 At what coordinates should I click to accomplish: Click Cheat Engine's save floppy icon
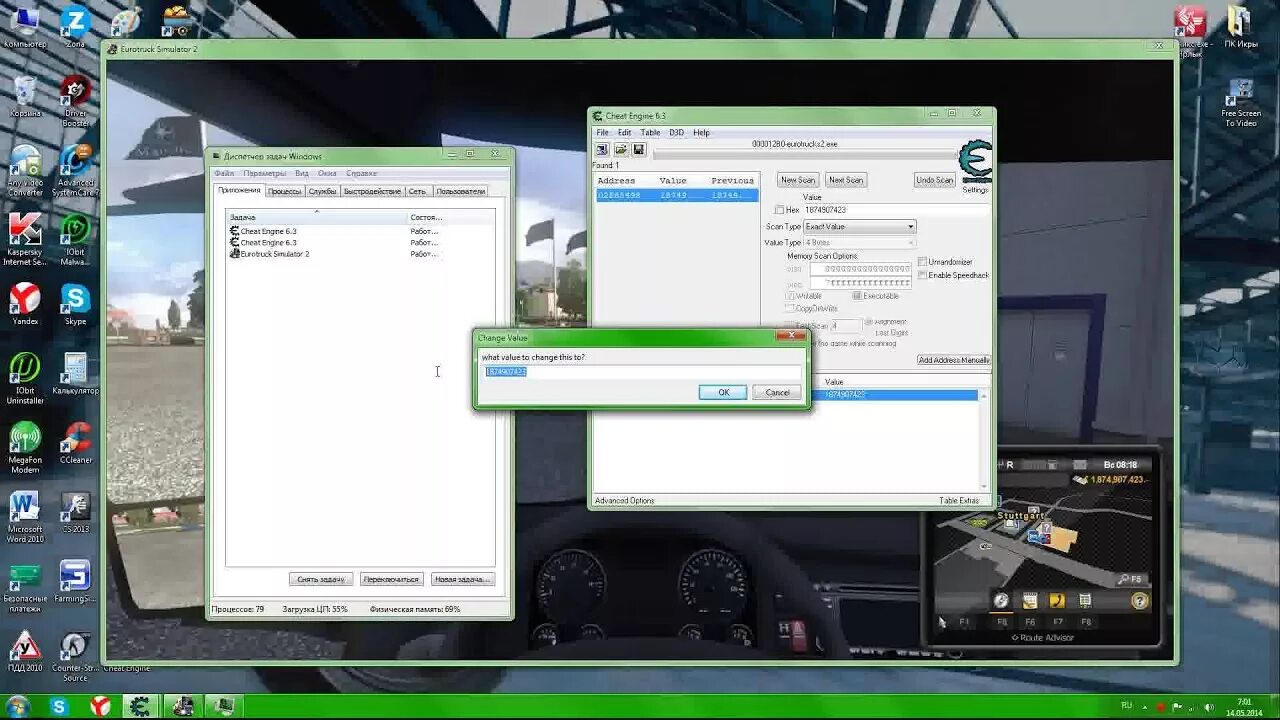[x=639, y=149]
